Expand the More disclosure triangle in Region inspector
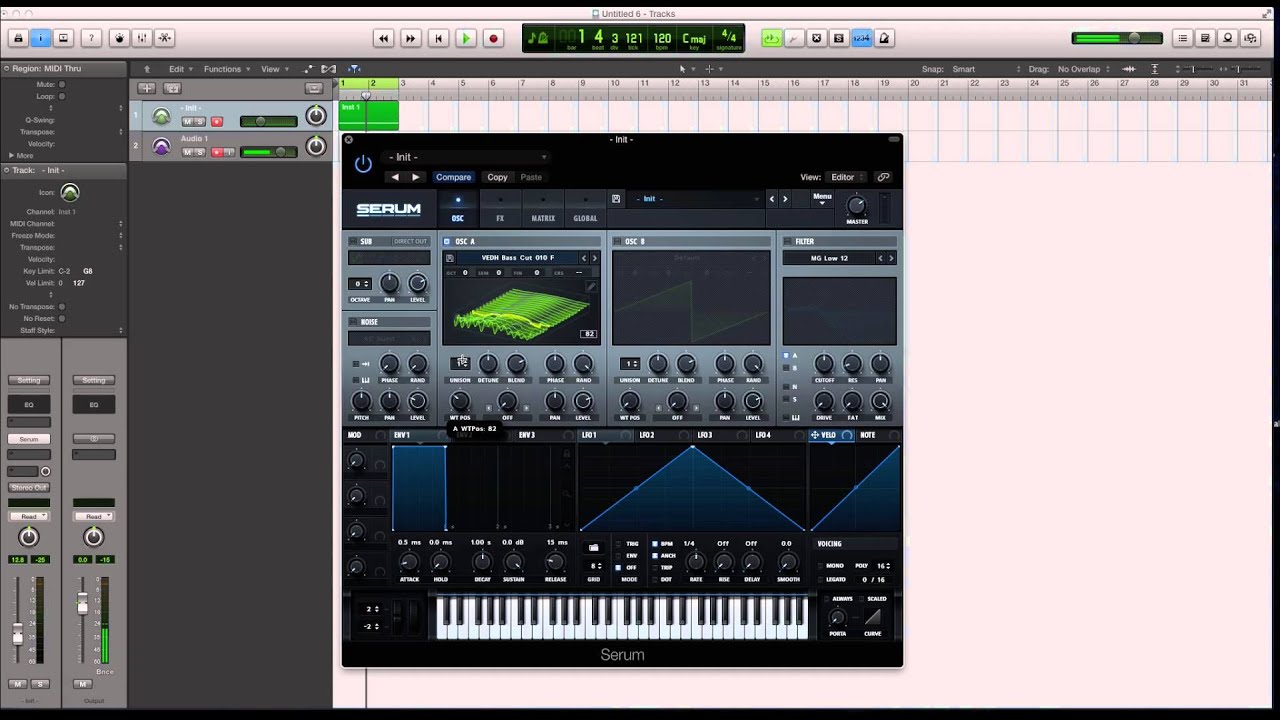 (x=11, y=156)
